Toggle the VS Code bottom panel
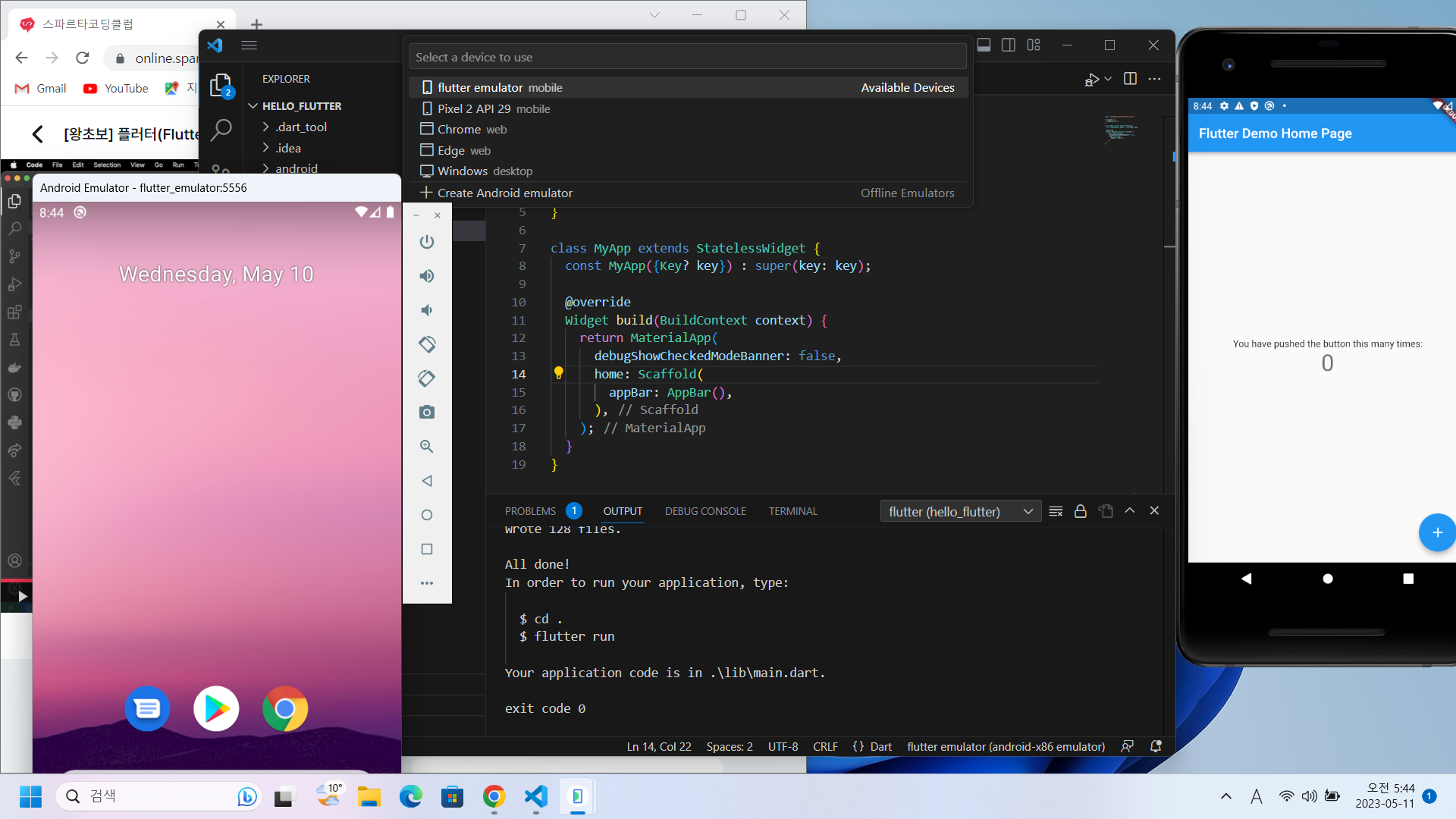This screenshot has height=819, width=1456. tap(984, 45)
